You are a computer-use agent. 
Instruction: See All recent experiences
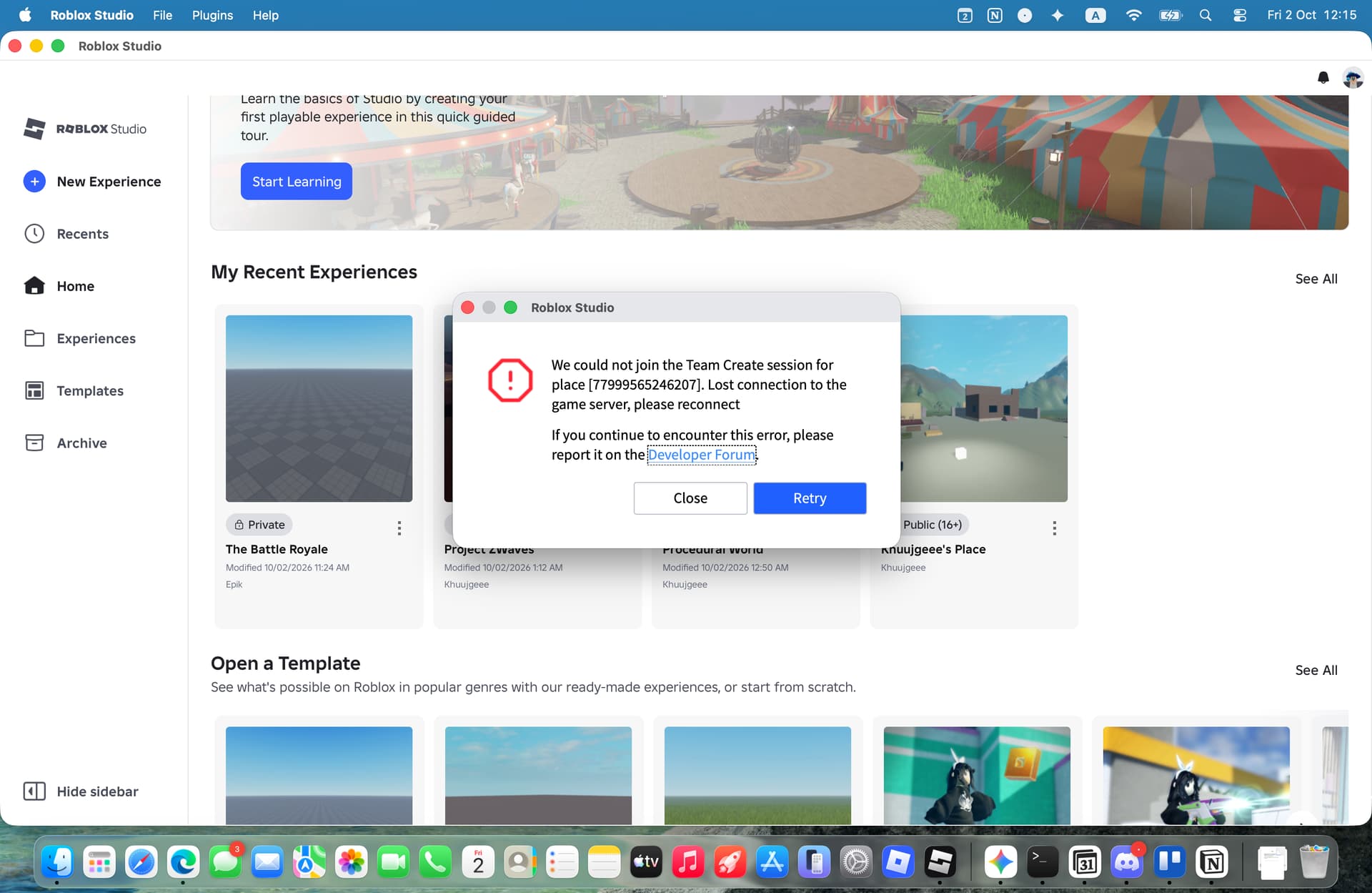1316,279
